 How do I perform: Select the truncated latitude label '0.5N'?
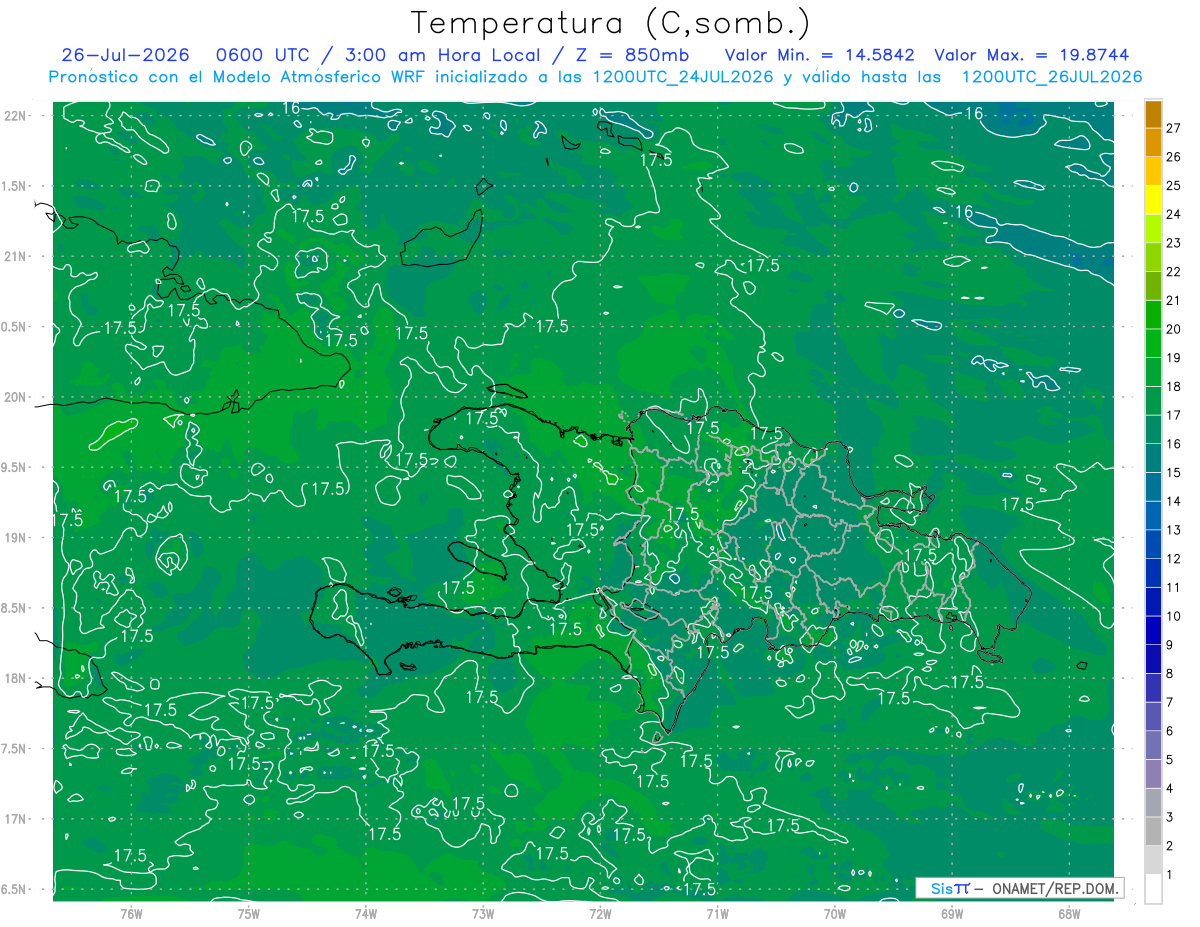click(15, 327)
